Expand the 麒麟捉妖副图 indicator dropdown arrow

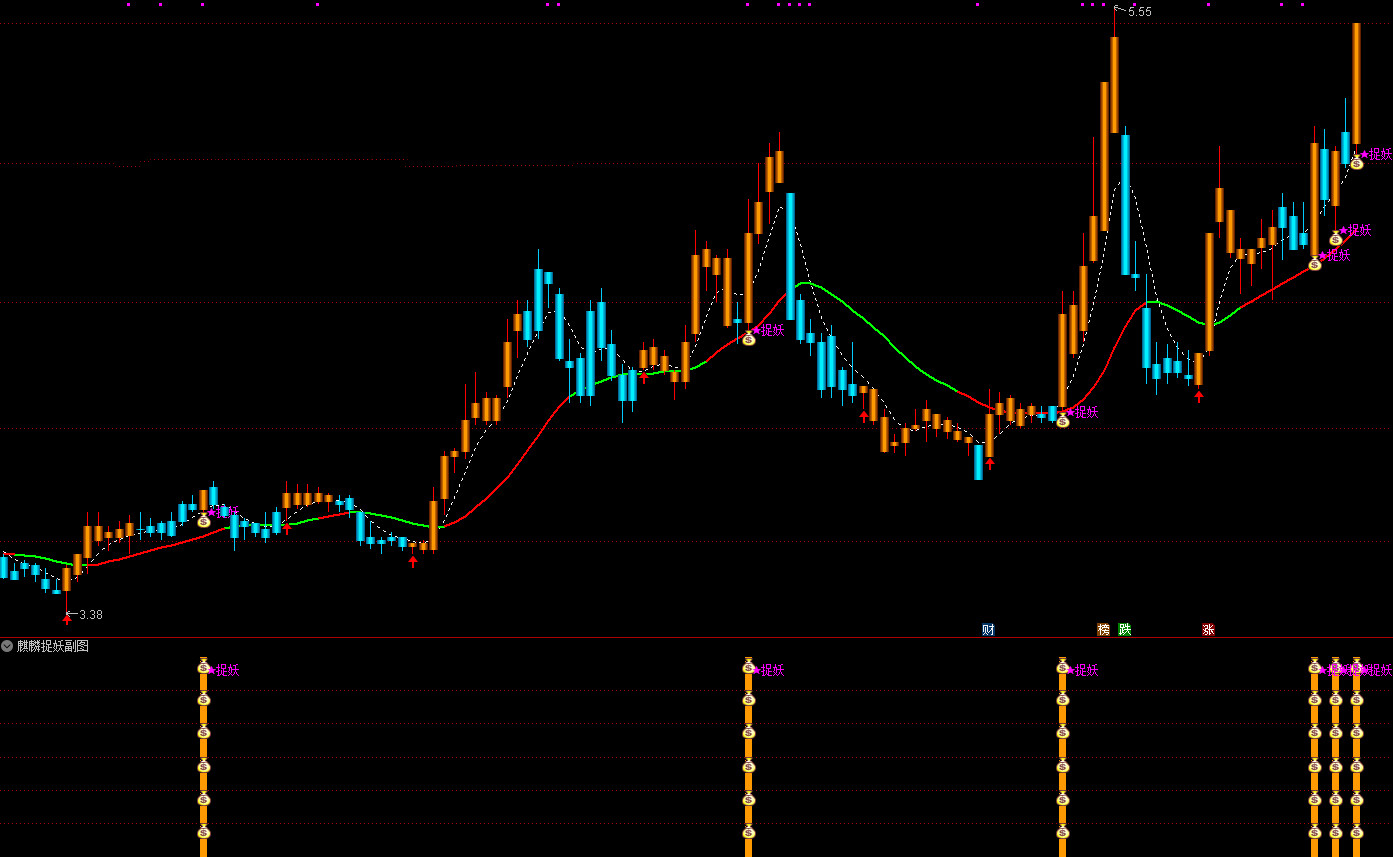[x=8, y=646]
